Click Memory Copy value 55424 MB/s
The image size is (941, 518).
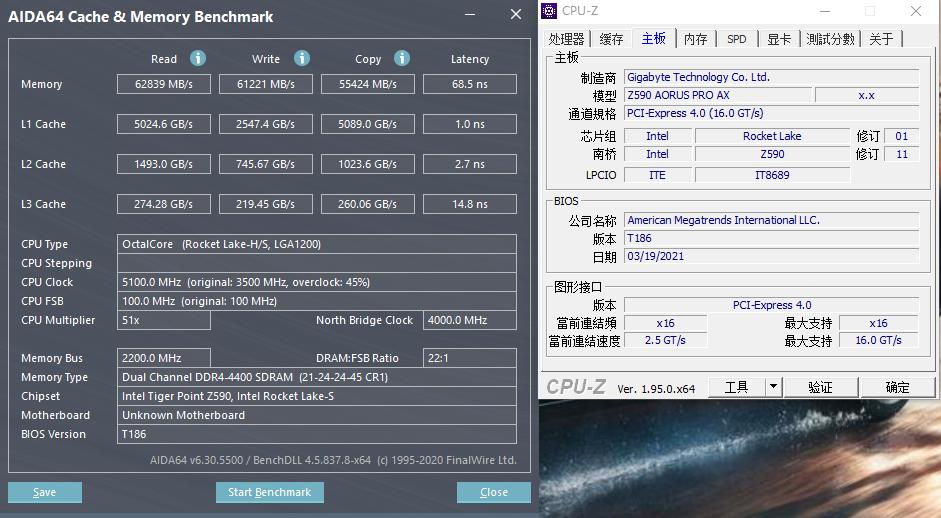(368, 84)
